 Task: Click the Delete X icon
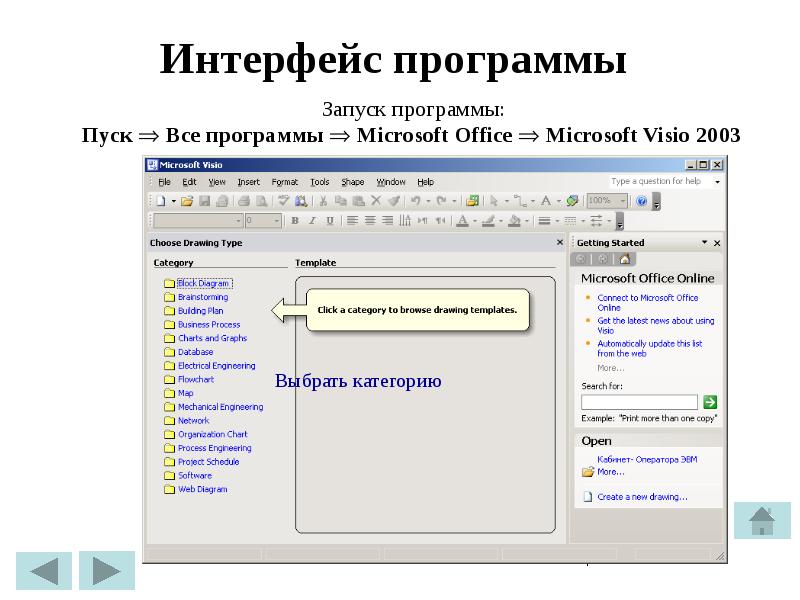(376, 201)
